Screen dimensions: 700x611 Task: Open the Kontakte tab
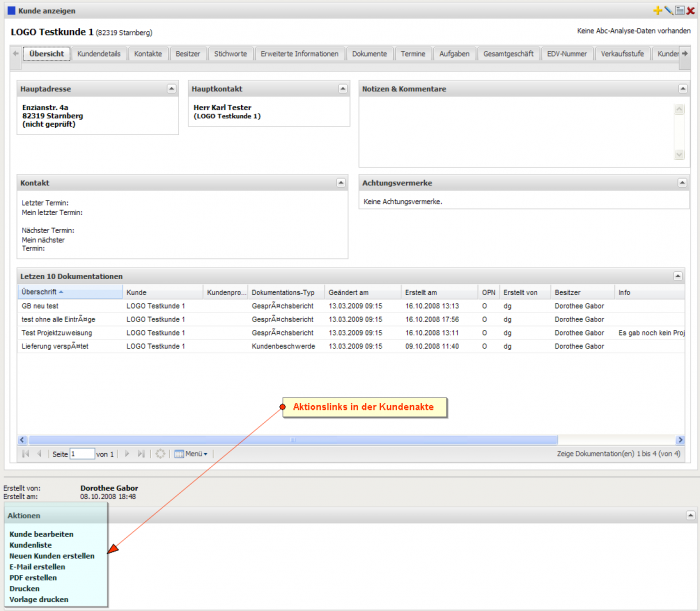click(148, 54)
